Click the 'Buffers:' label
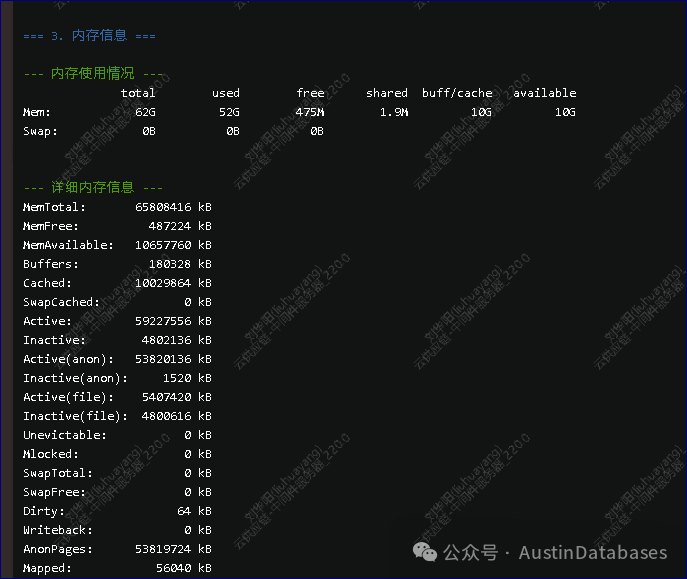 tap(50, 264)
